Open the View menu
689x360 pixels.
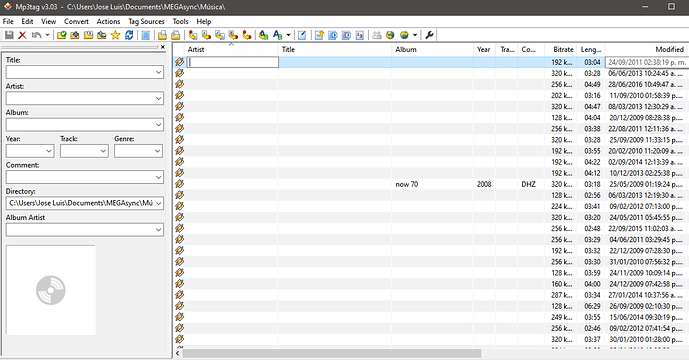click(48, 21)
